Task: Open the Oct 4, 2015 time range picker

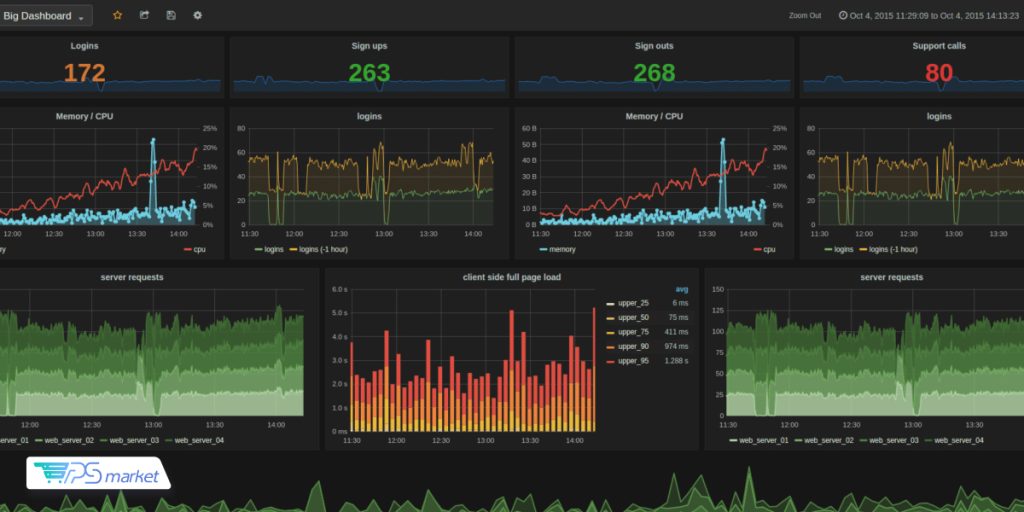Action: [x=929, y=16]
